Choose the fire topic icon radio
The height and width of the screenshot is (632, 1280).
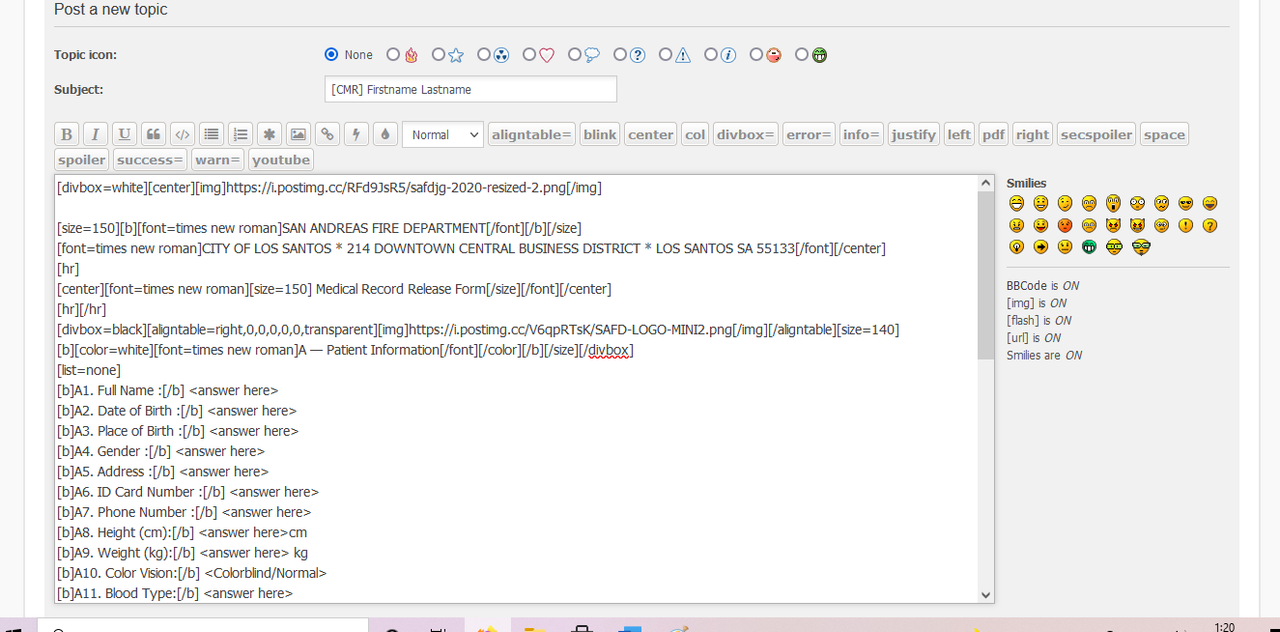393,55
